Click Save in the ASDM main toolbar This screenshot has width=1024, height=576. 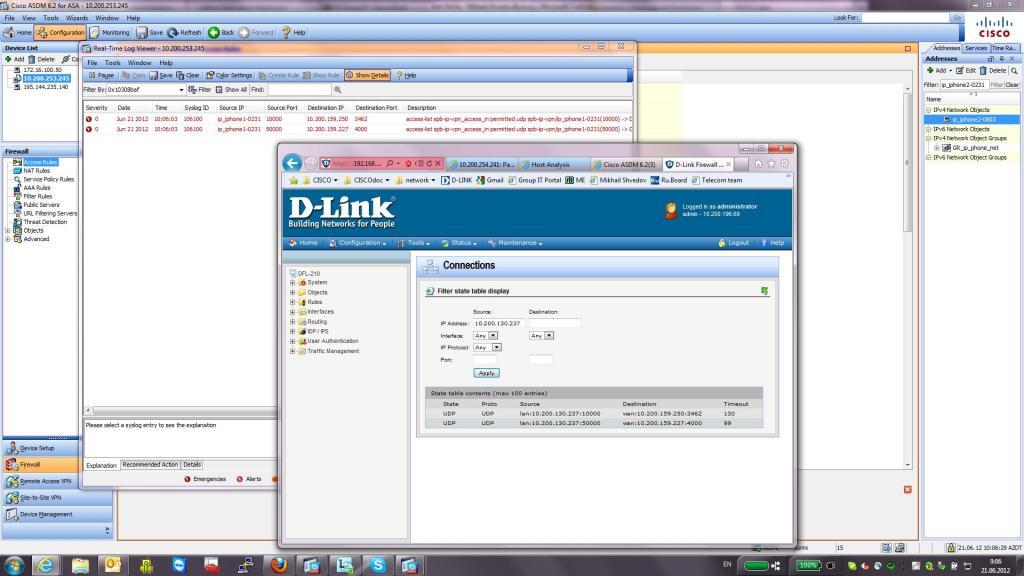point(150,33)
